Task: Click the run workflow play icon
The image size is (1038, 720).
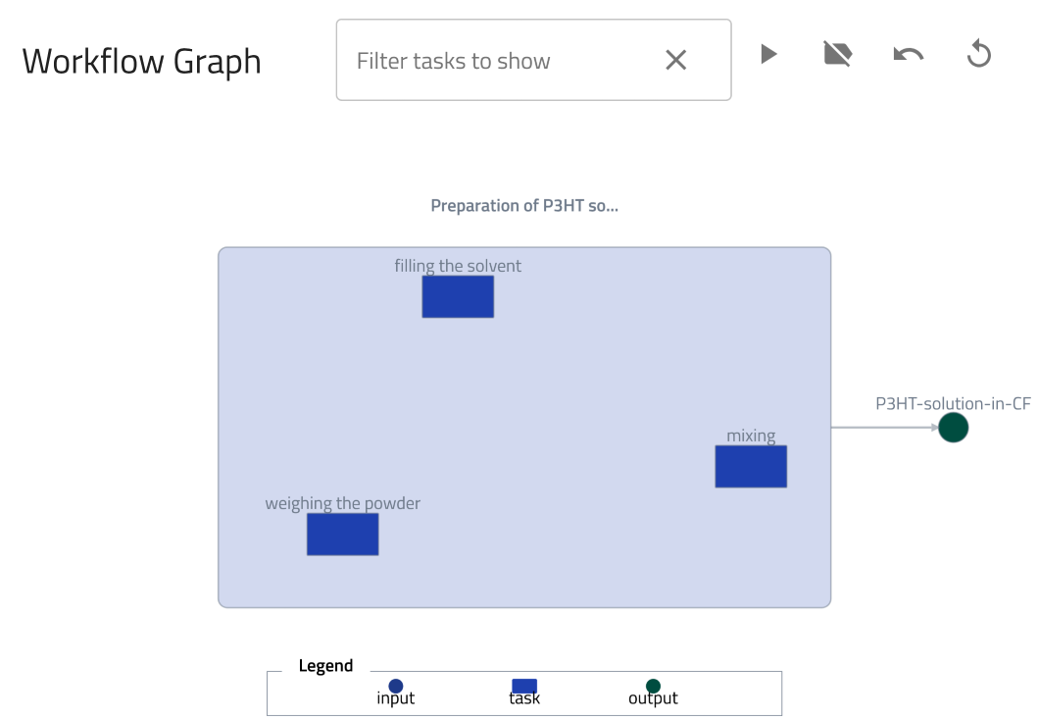Action: pos(768,54)
